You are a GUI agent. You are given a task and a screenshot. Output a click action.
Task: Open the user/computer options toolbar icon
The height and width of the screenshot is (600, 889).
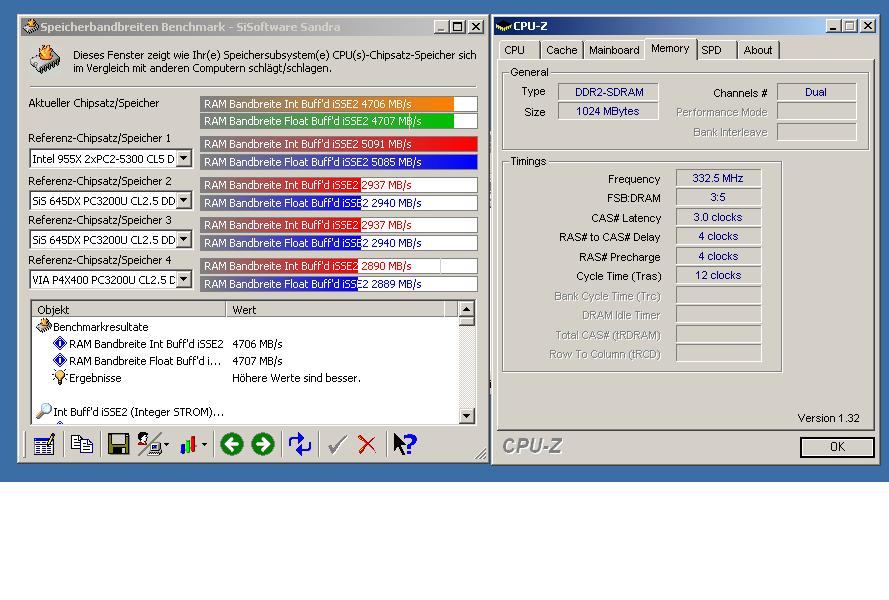(x=149, y=444)
